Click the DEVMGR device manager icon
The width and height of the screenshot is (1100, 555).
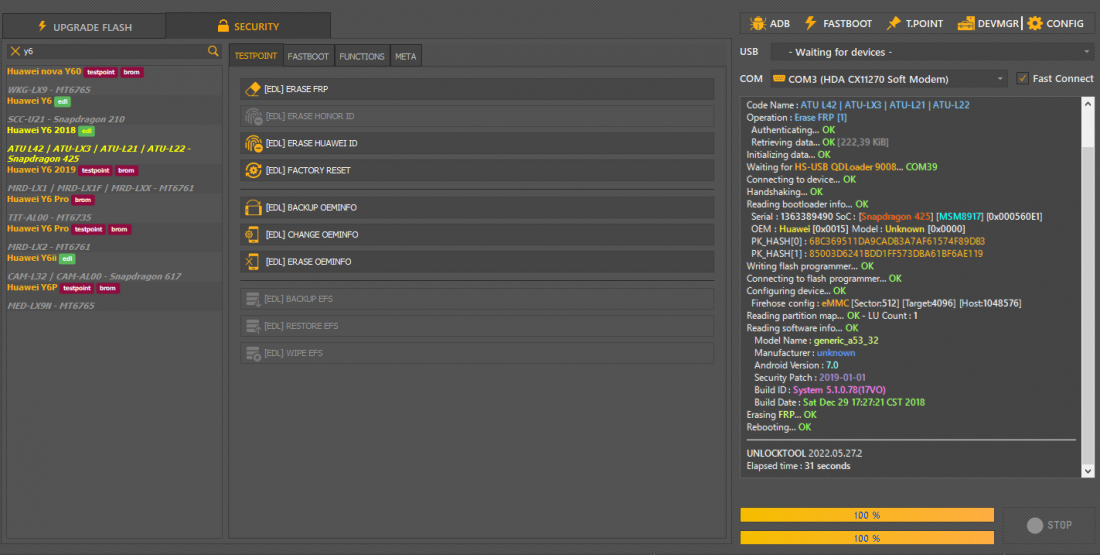pyautogui.click(x=966, y=23)
